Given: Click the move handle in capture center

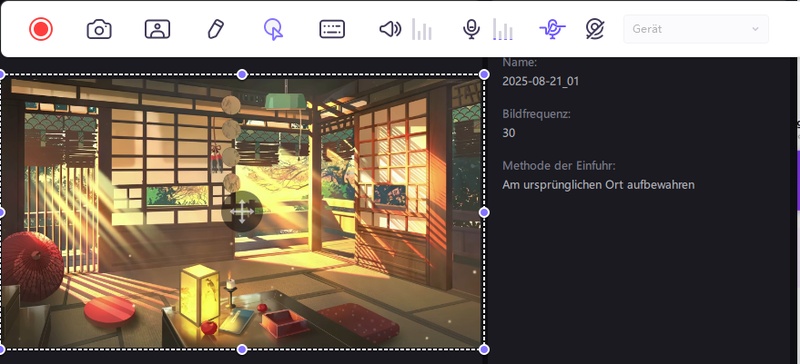Looking at the screenshot, I should click(242, 212).
